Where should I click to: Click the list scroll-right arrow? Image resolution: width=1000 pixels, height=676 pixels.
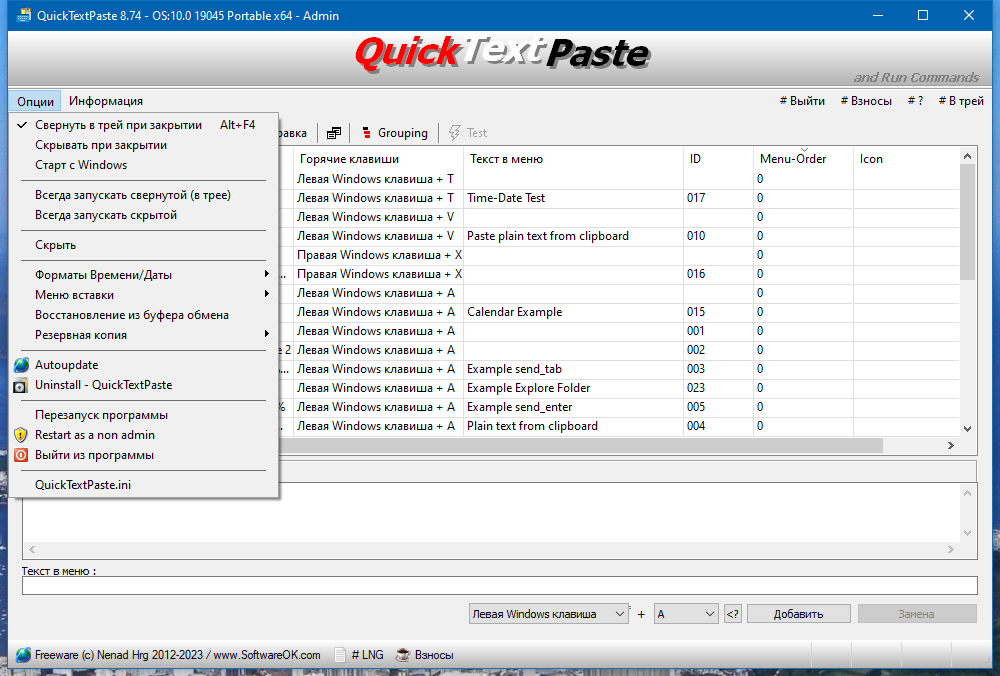coord(951,445)
